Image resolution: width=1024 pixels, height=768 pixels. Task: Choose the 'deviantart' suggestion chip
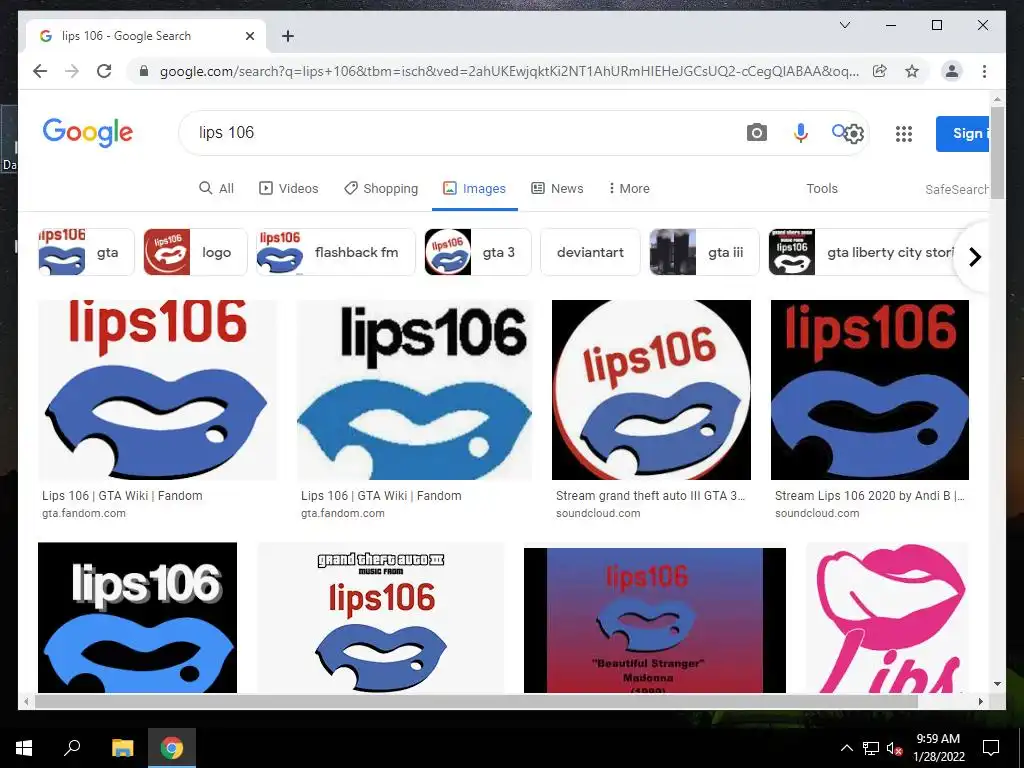[590, 252]
